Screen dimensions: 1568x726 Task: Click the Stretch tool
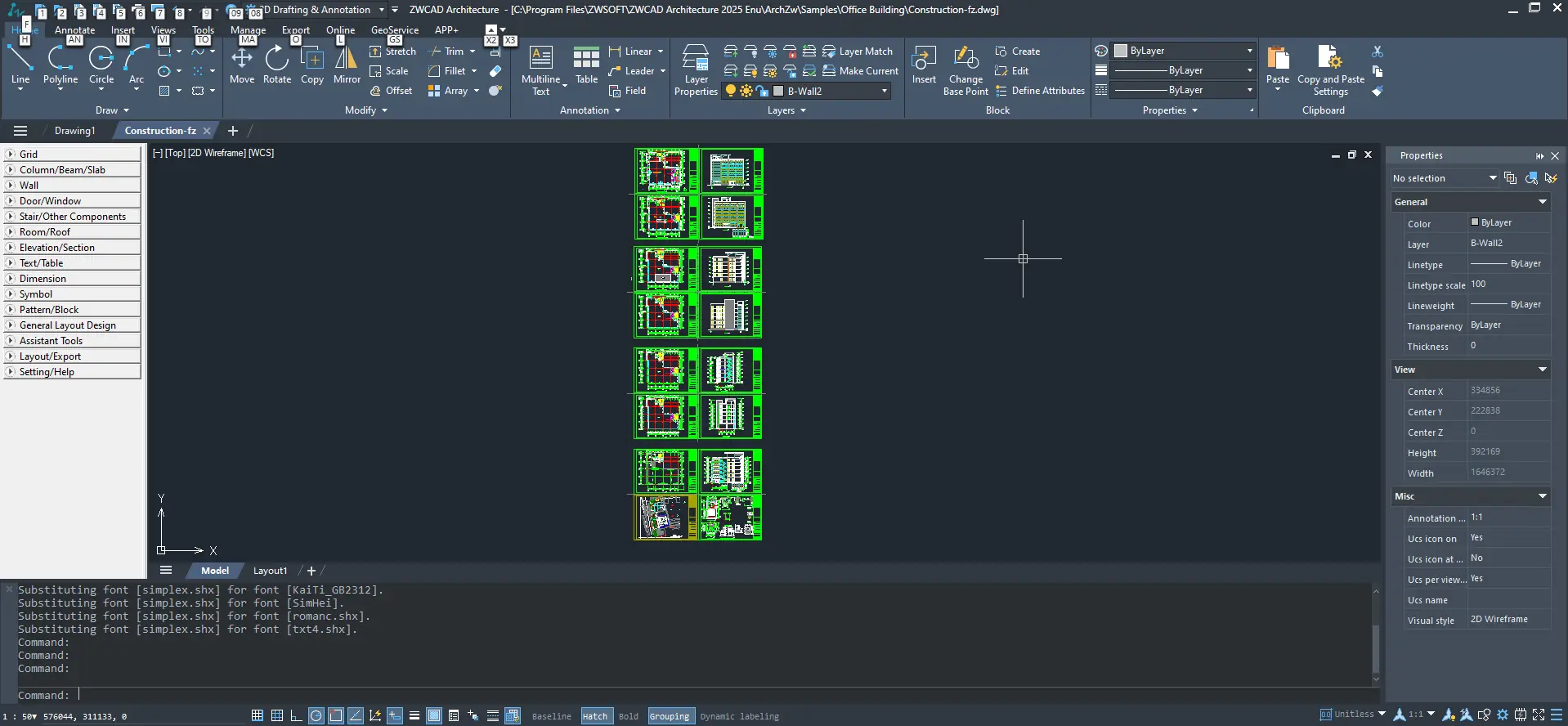coord(392,52)
